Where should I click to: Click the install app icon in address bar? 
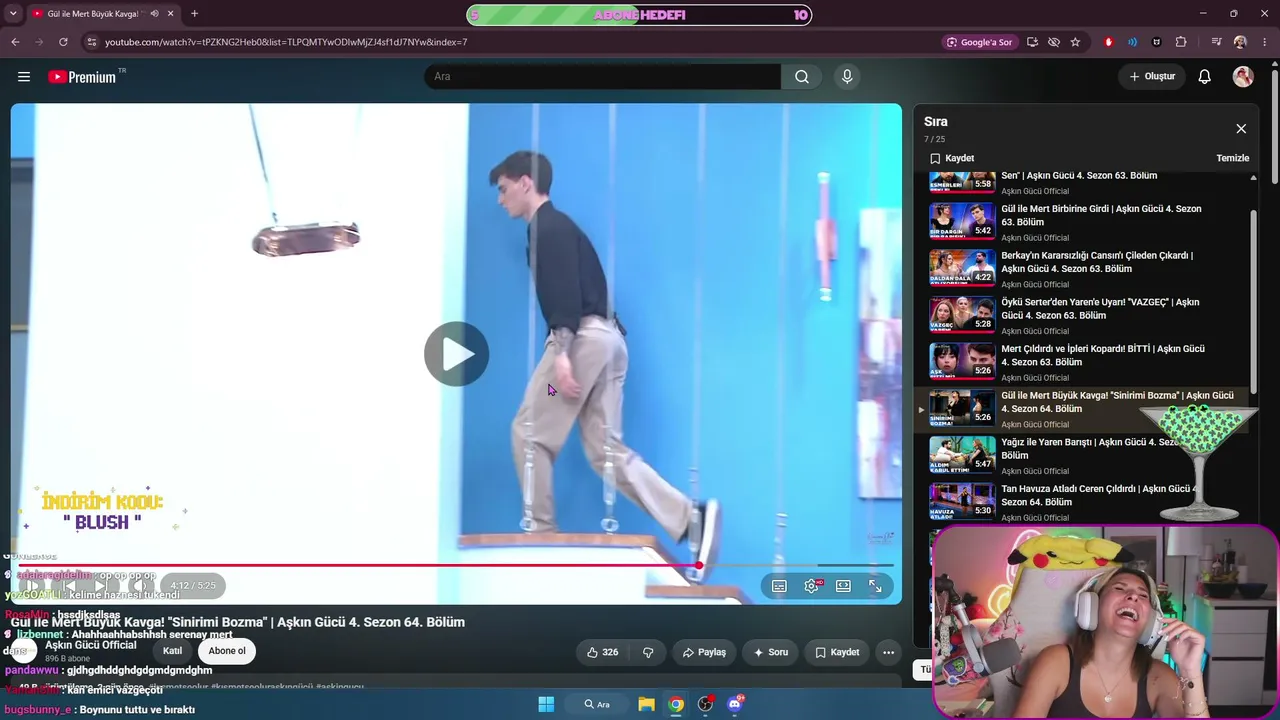click(1032, 42)
